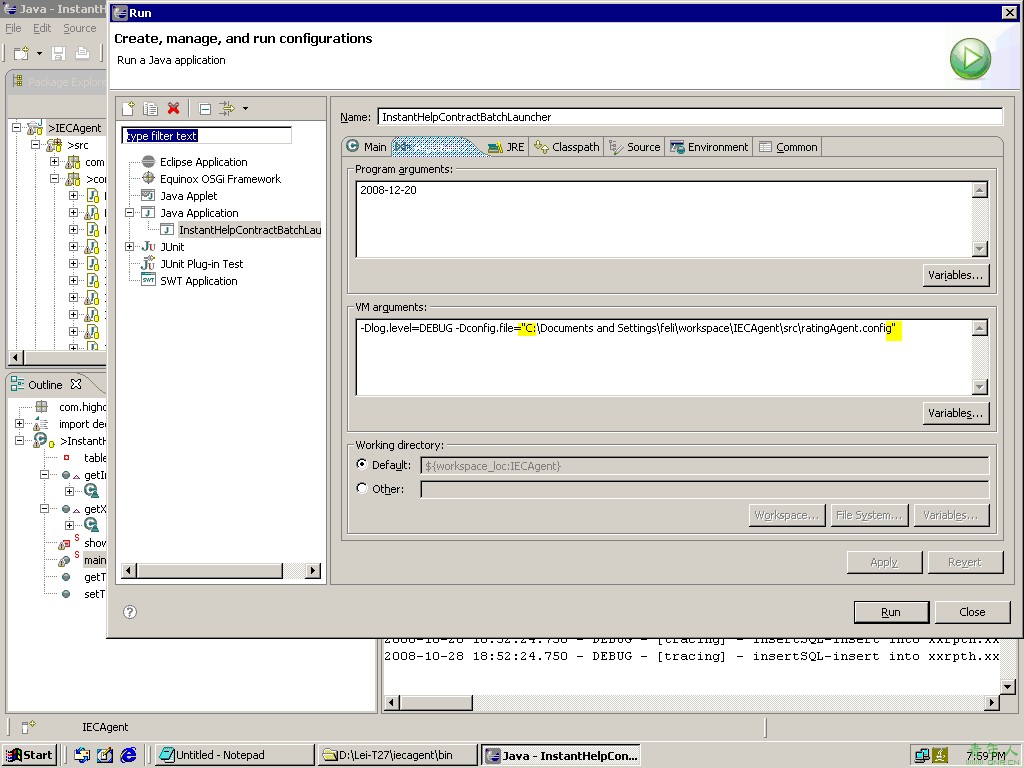Close the Outline view tab

[x=76, y=384]
